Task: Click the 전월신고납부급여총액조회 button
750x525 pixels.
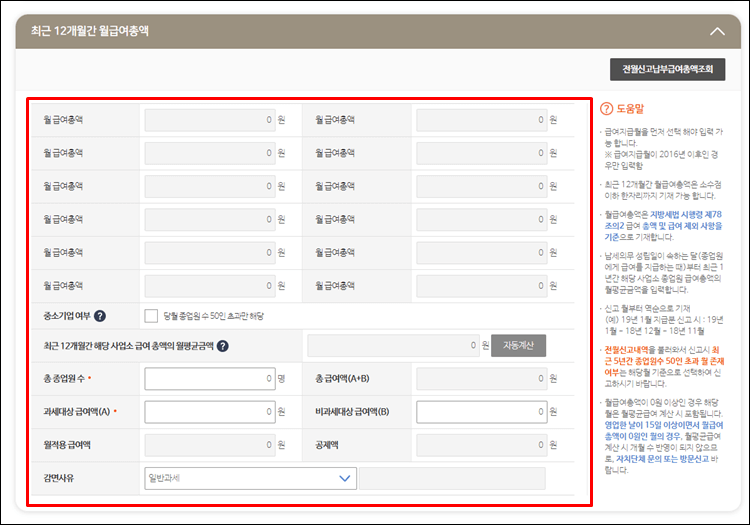Action: [667, 69]
